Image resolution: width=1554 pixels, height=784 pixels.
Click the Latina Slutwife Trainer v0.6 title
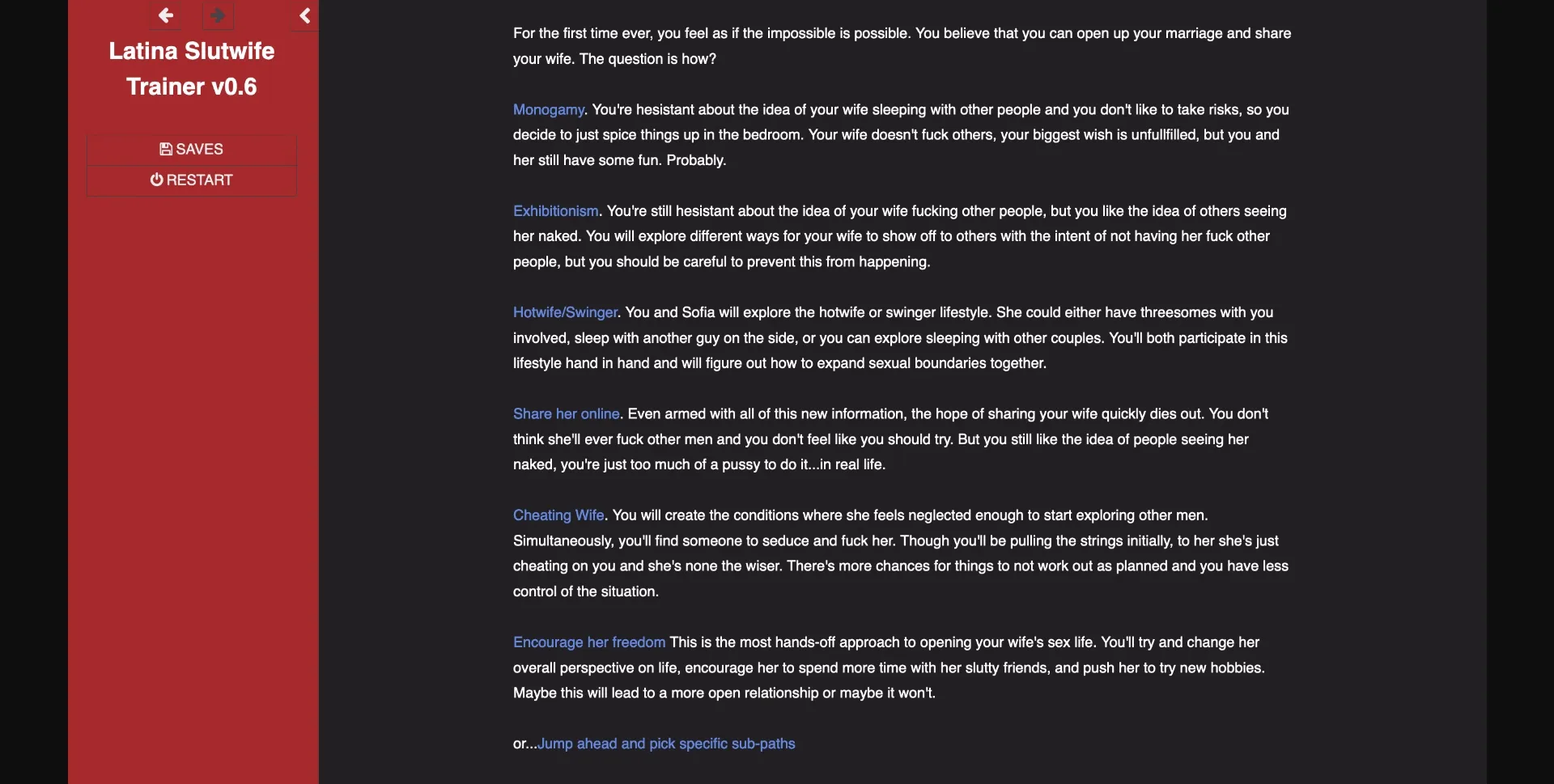191,68
